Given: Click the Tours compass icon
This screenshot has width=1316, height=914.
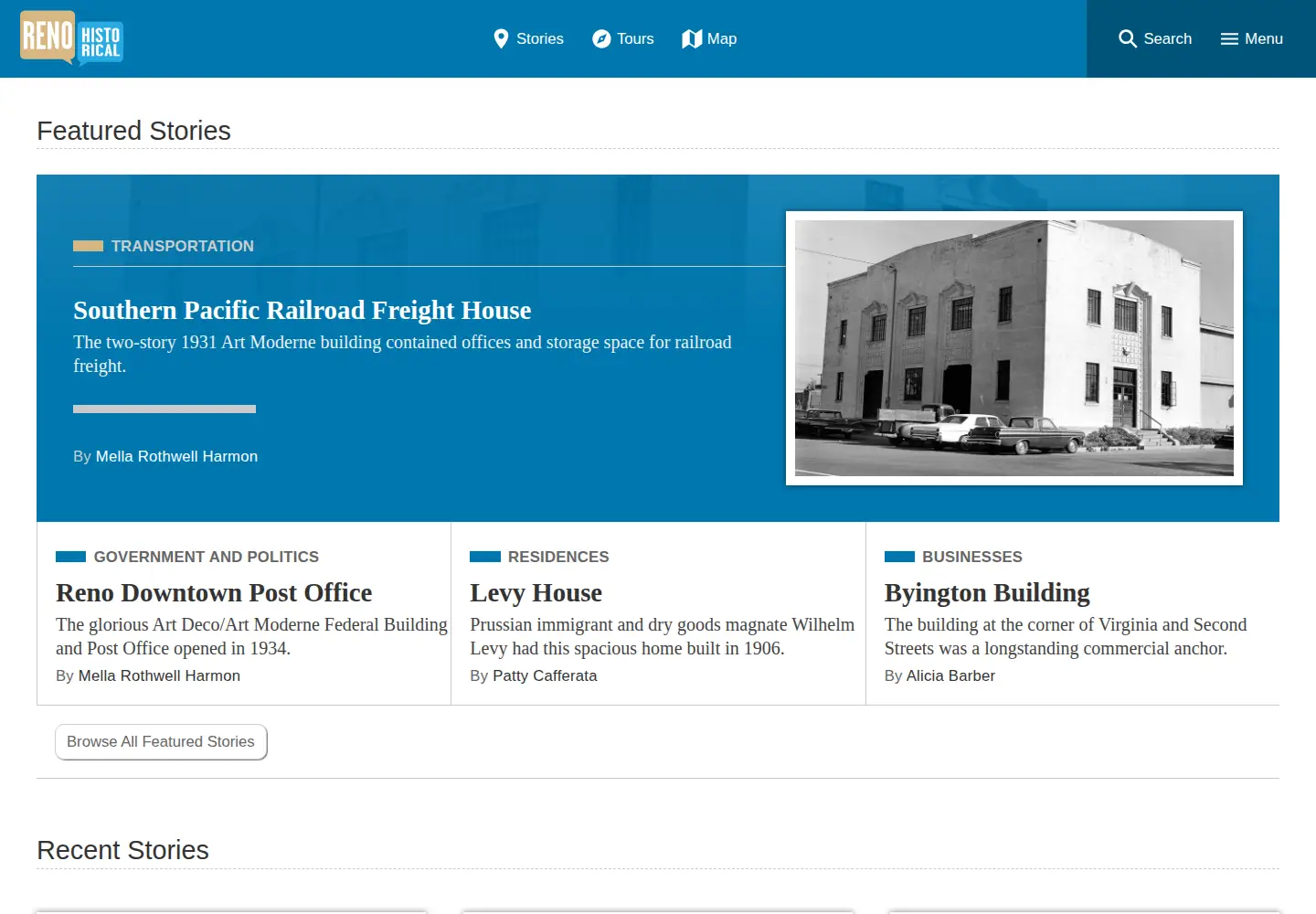Looking at the screenshot, I should click(x=601, y=38).
